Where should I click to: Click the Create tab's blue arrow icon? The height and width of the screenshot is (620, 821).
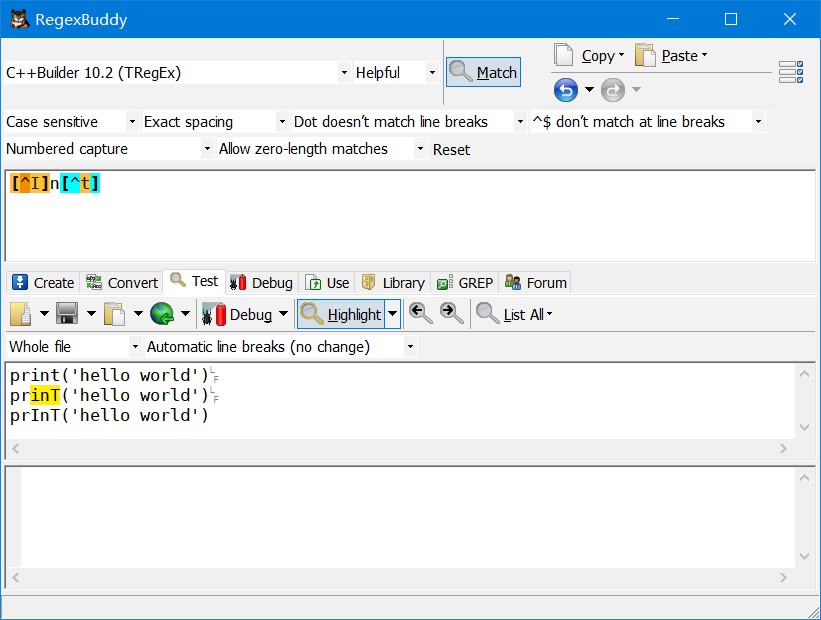click(x=20, y=282)
